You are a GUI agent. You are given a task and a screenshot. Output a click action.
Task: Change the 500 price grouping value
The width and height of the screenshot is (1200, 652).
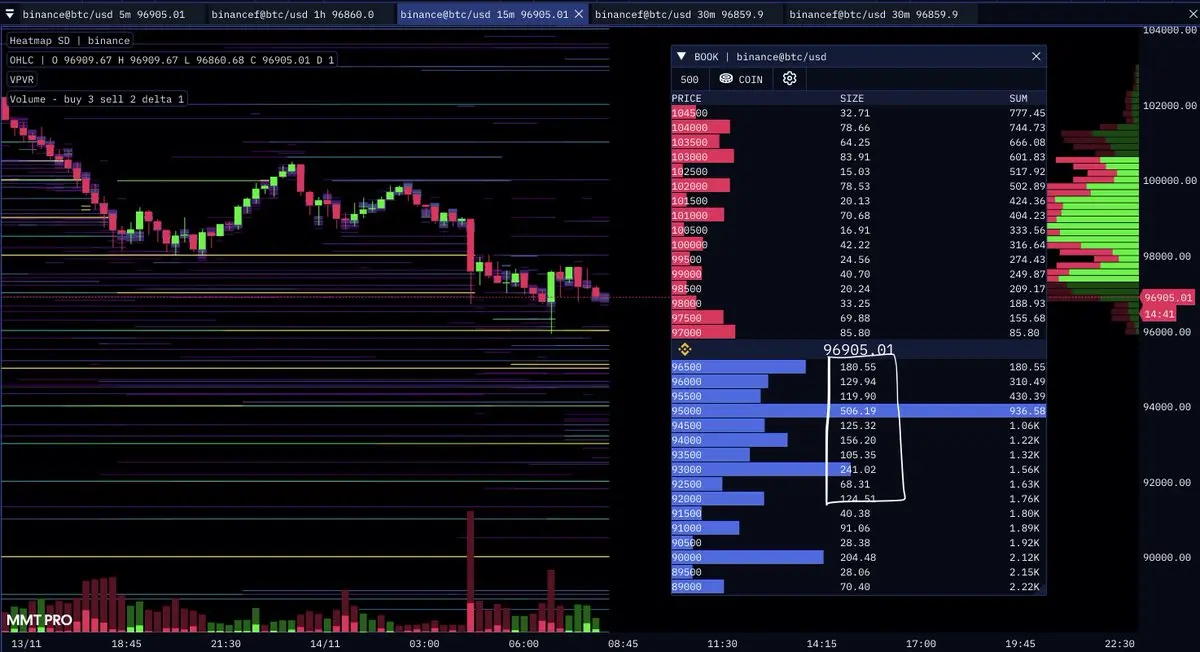pyautogui.click(x=690, y=79)
